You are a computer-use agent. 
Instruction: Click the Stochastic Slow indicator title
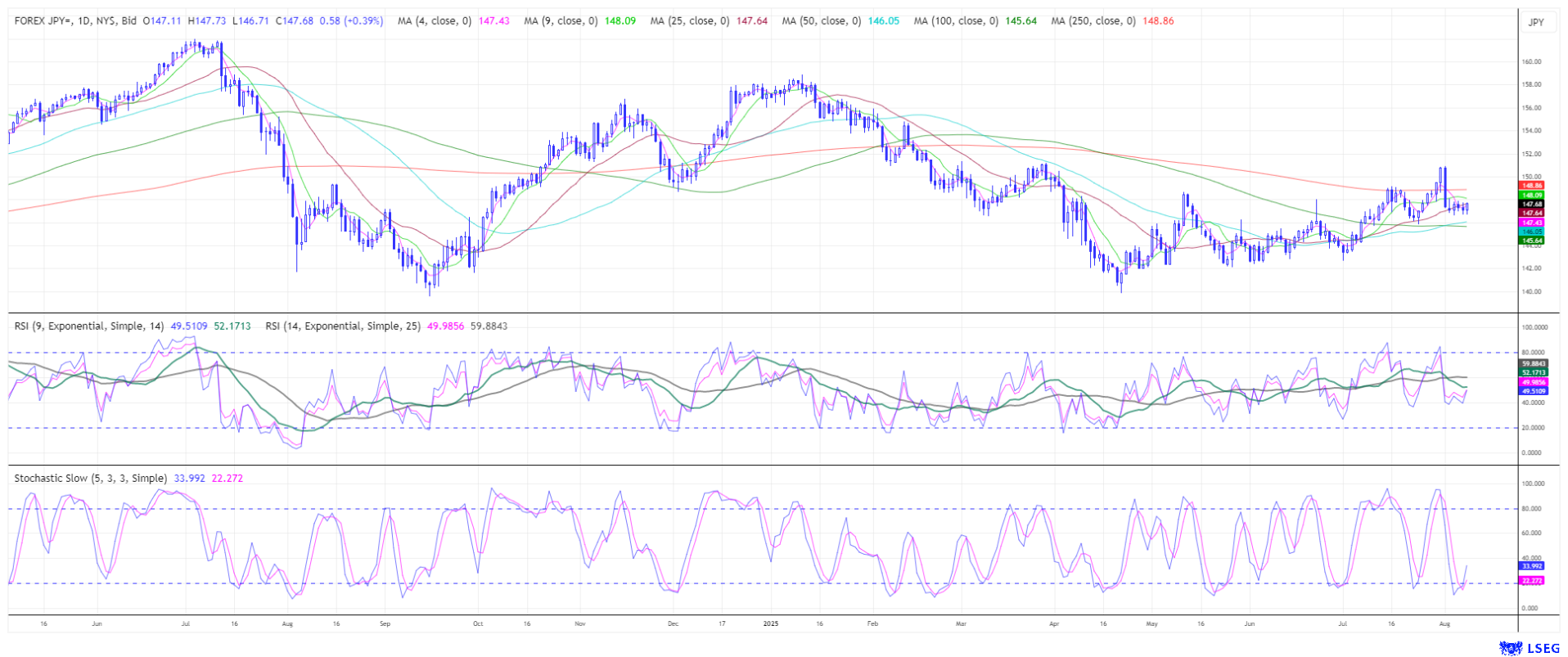tap(90, 479)
